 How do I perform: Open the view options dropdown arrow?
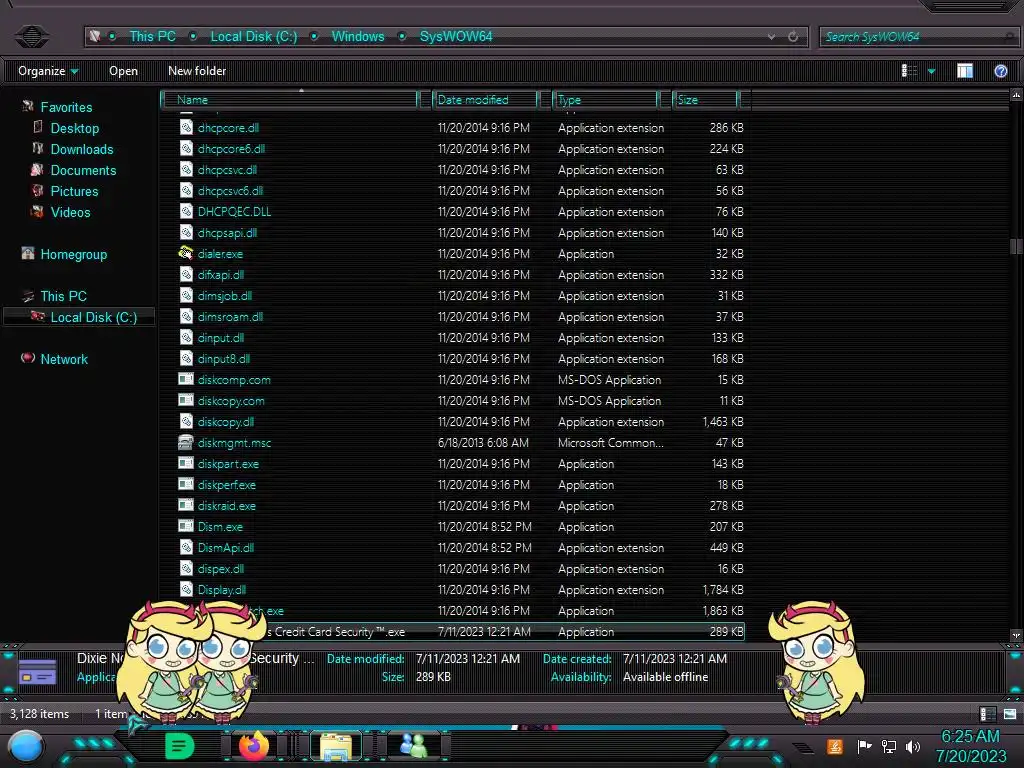[931, 71]
